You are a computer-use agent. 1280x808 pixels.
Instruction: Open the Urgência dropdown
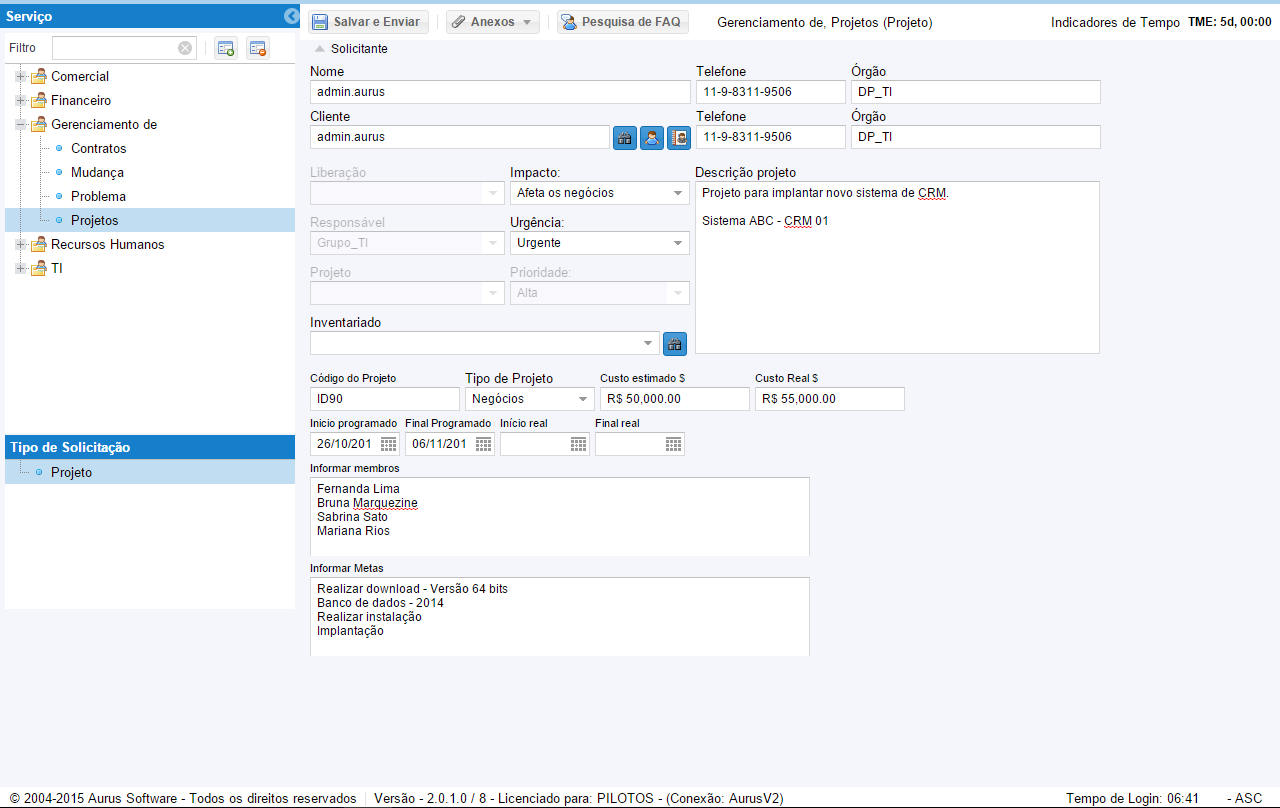[679, 243]
